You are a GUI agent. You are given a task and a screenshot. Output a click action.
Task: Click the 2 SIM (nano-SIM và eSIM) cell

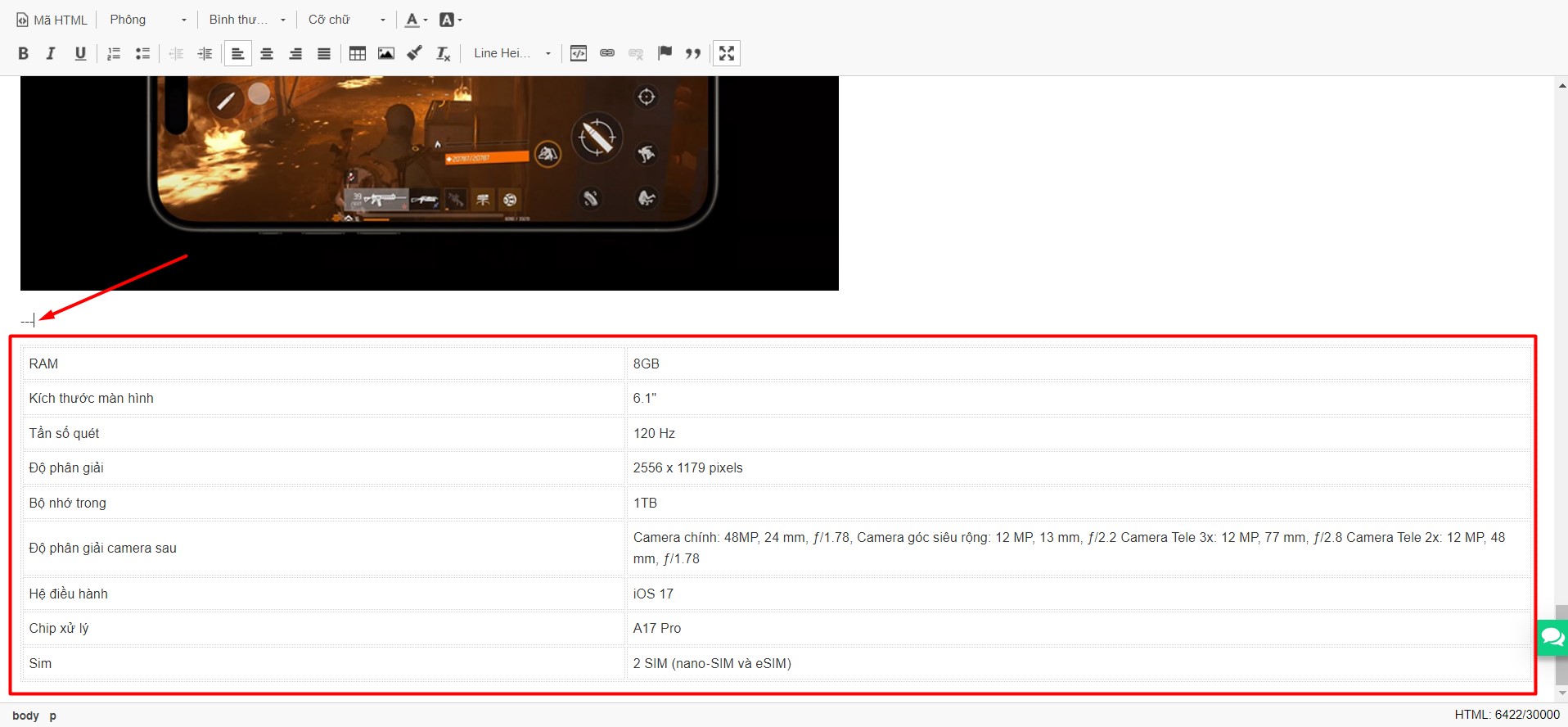pyautogui.click(x=1079, y=663)
